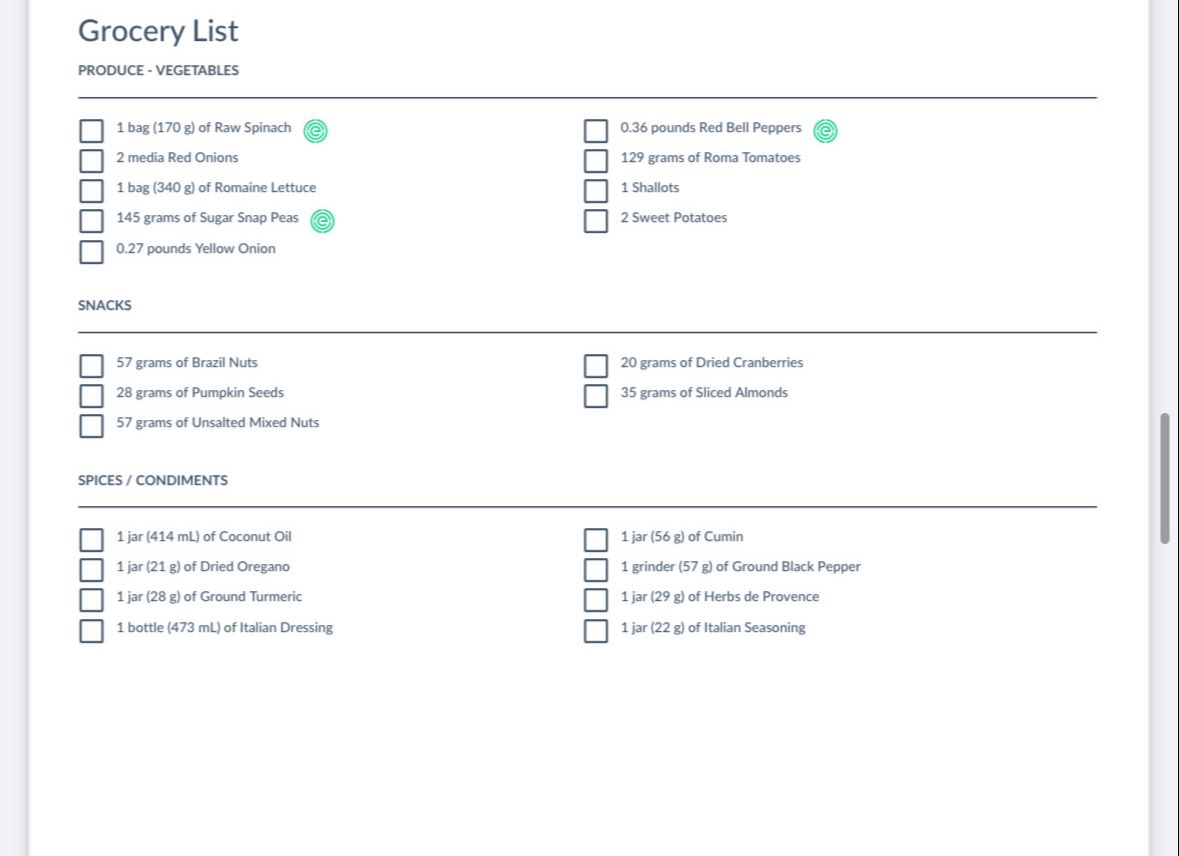Click the vertical page scrollbar thumb
The image size is (1179, 856).
point(1165,478)
